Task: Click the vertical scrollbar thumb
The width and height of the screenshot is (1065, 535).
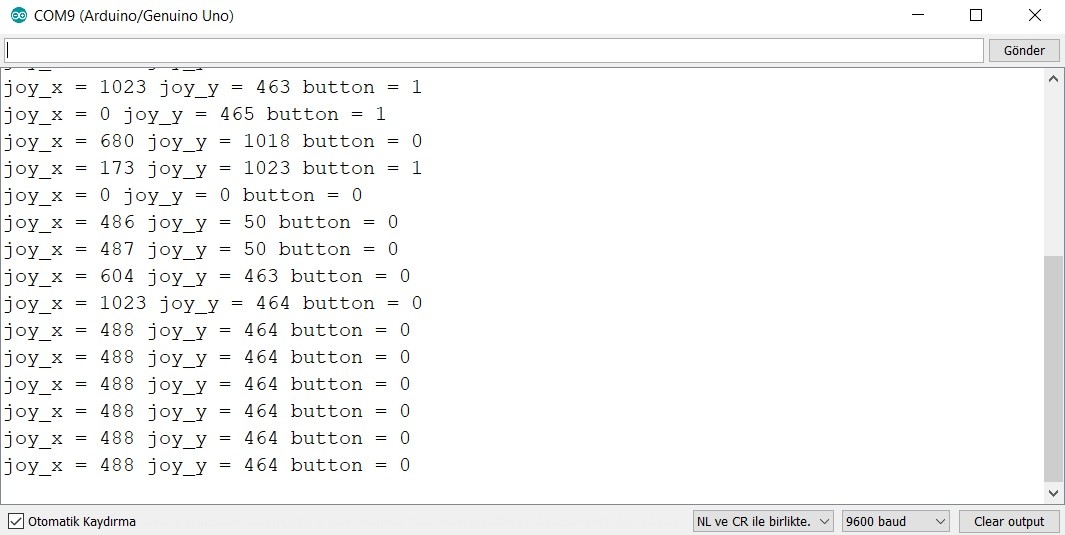Action: tap(1053, 368)
